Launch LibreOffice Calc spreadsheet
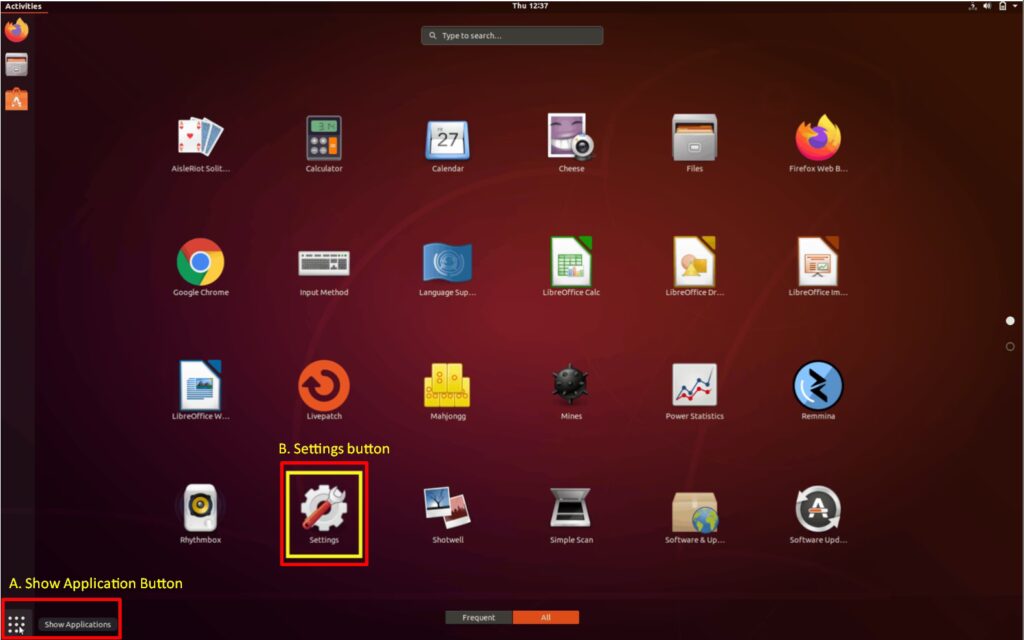 (571, 262)
